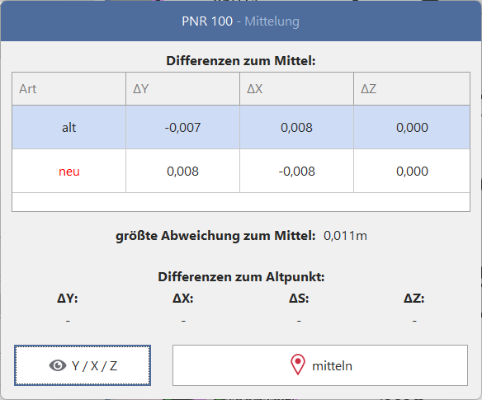The height and width of the screenshot is (400, 482).
Task: Click the neu row ΔX value -0,008
Action: pos(297,171)
